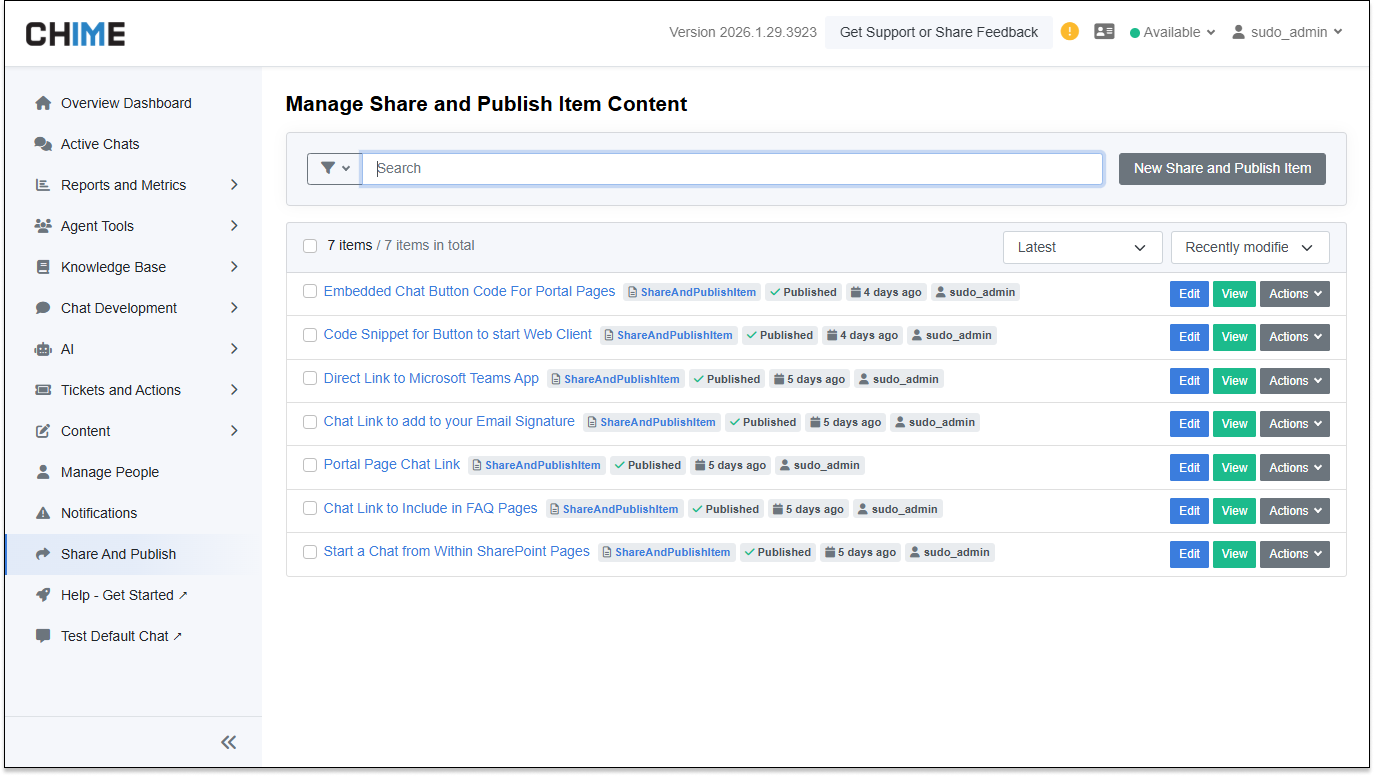Click the Notifications warning triangle icon

point(43,513)
